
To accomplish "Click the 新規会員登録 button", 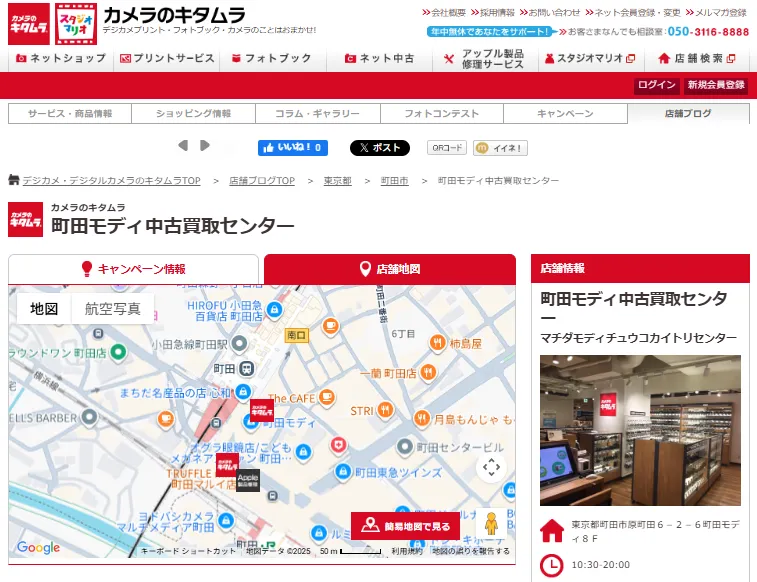I will pyautogui.click(x=716, y=85).
